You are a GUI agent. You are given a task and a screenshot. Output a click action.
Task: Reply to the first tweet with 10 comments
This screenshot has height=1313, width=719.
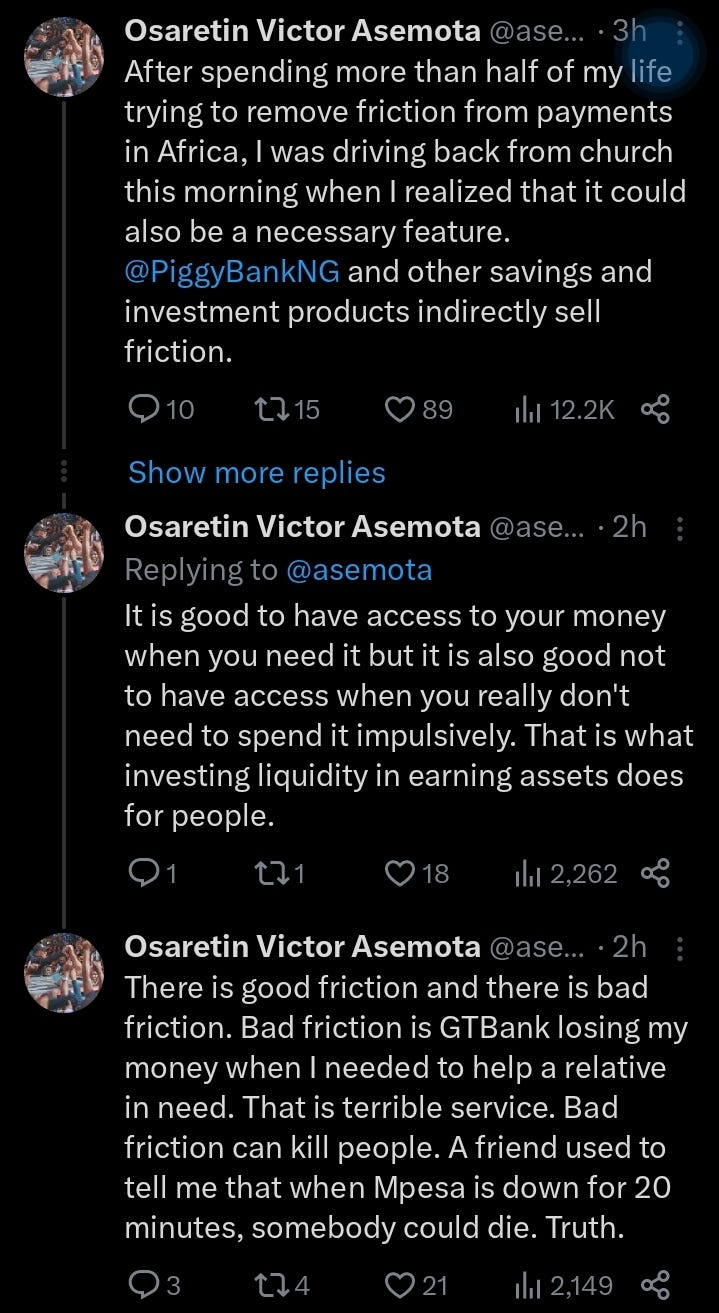[161, 409]
